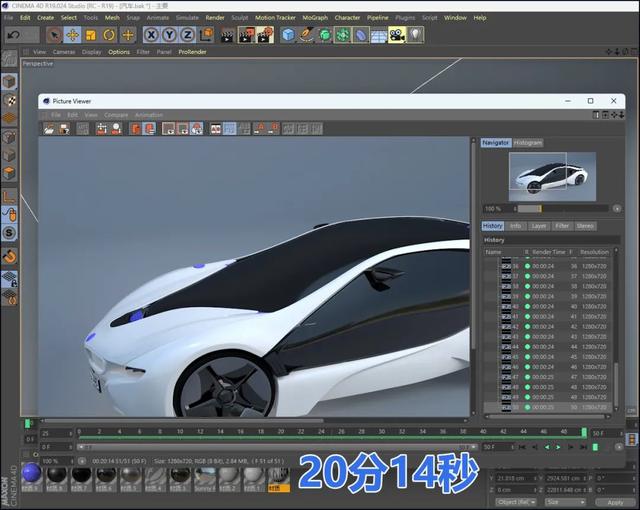Open viewport Options menu
This screenshot has height=510, width=640.
coord(119,52)
